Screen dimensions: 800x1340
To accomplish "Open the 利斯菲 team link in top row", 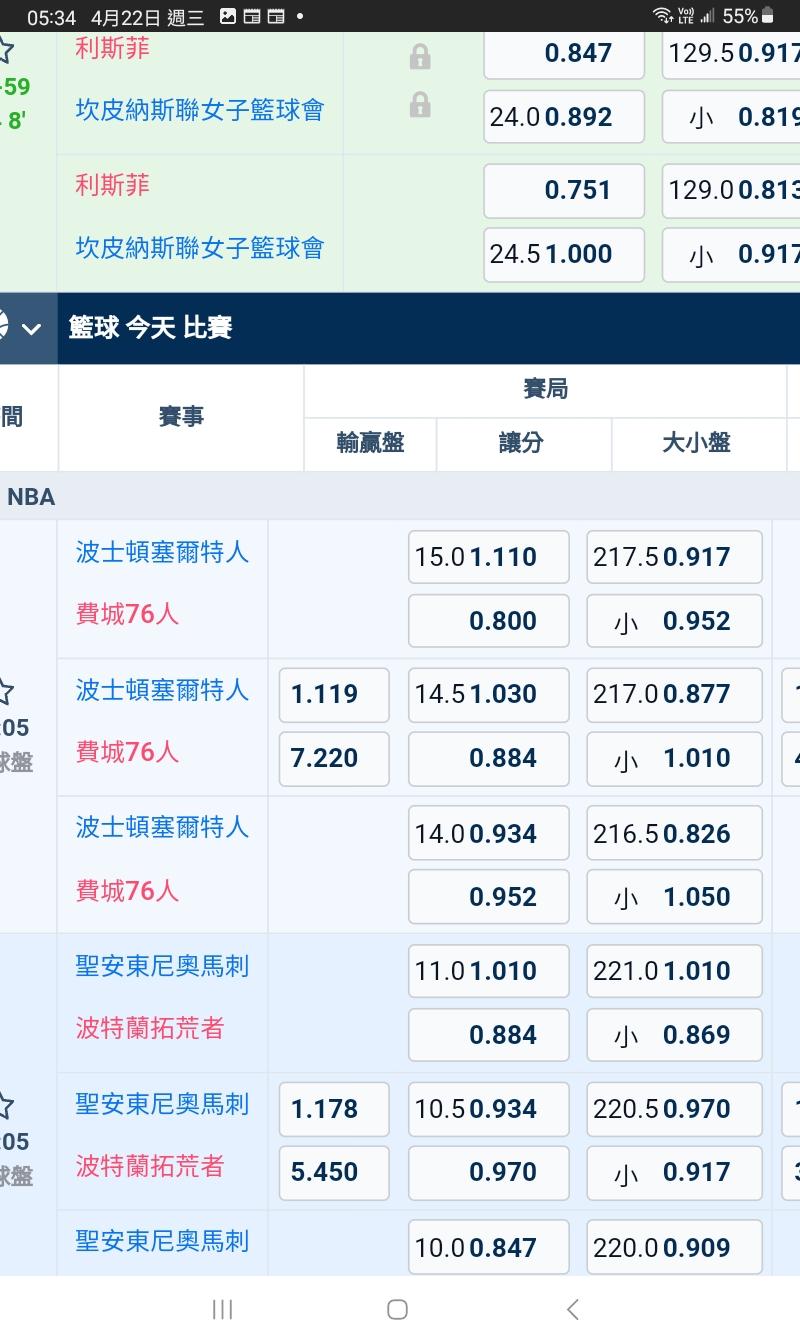I will [x=112, y=48].
